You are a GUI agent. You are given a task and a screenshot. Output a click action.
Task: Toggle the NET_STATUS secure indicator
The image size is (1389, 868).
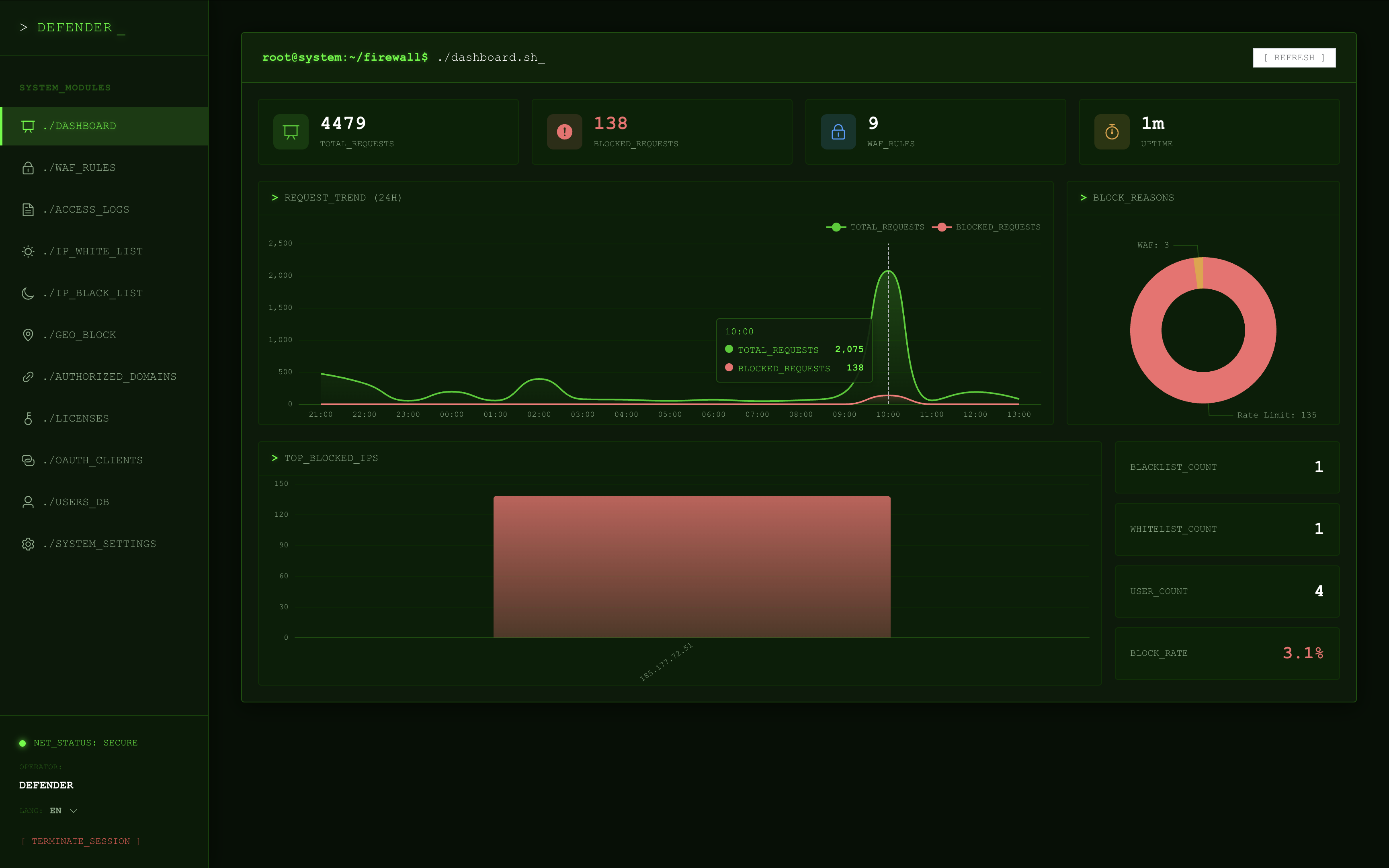23,743
